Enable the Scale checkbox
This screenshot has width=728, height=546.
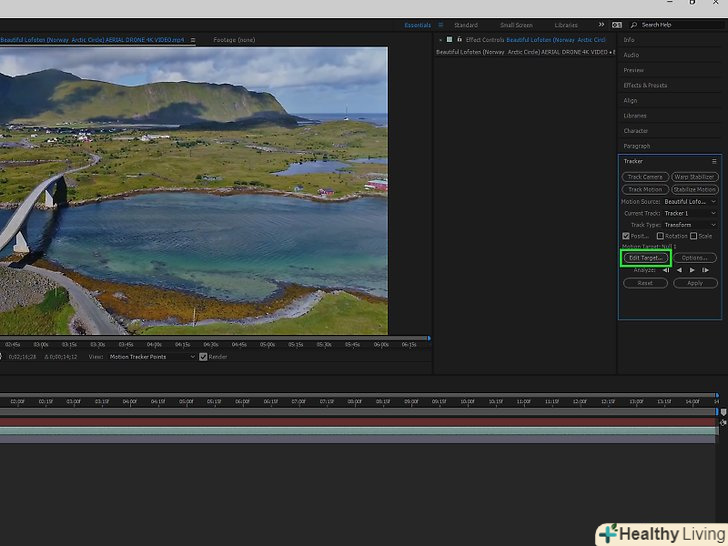tap(694, 236)
